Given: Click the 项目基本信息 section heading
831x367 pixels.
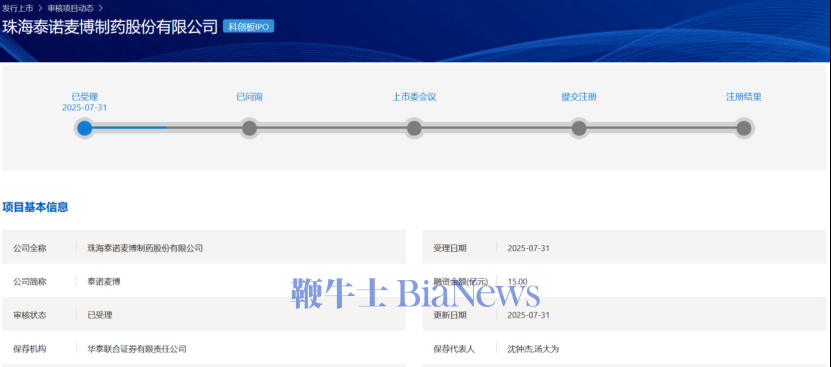Looking at the screenshot, I should (x=35, y=207).
